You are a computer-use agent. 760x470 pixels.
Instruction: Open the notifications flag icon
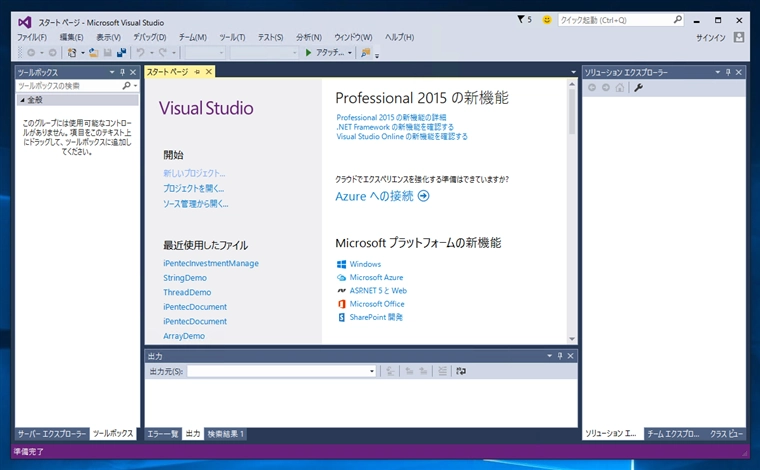pyautogui.click(x=521, y=19)
